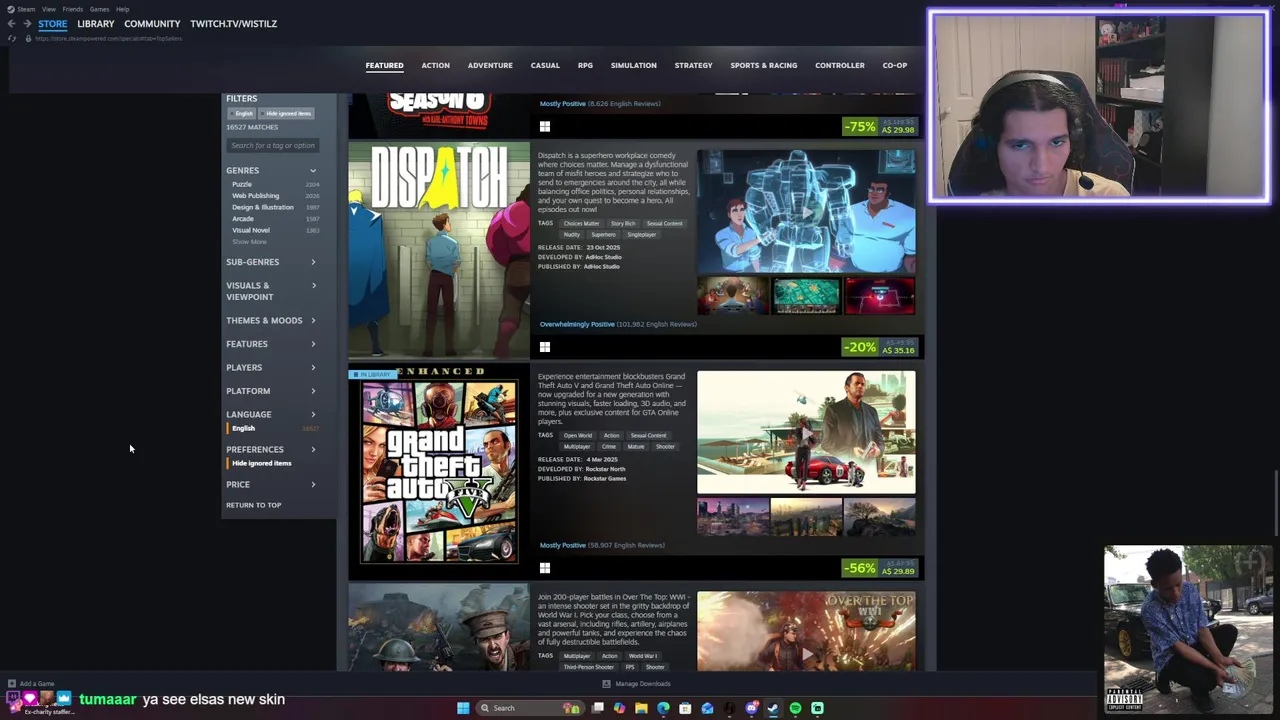Select the CONTROLLER category tab
The height and width of the screenshot is (720, 1280).
pyautogui.click(x=840, y=66)
